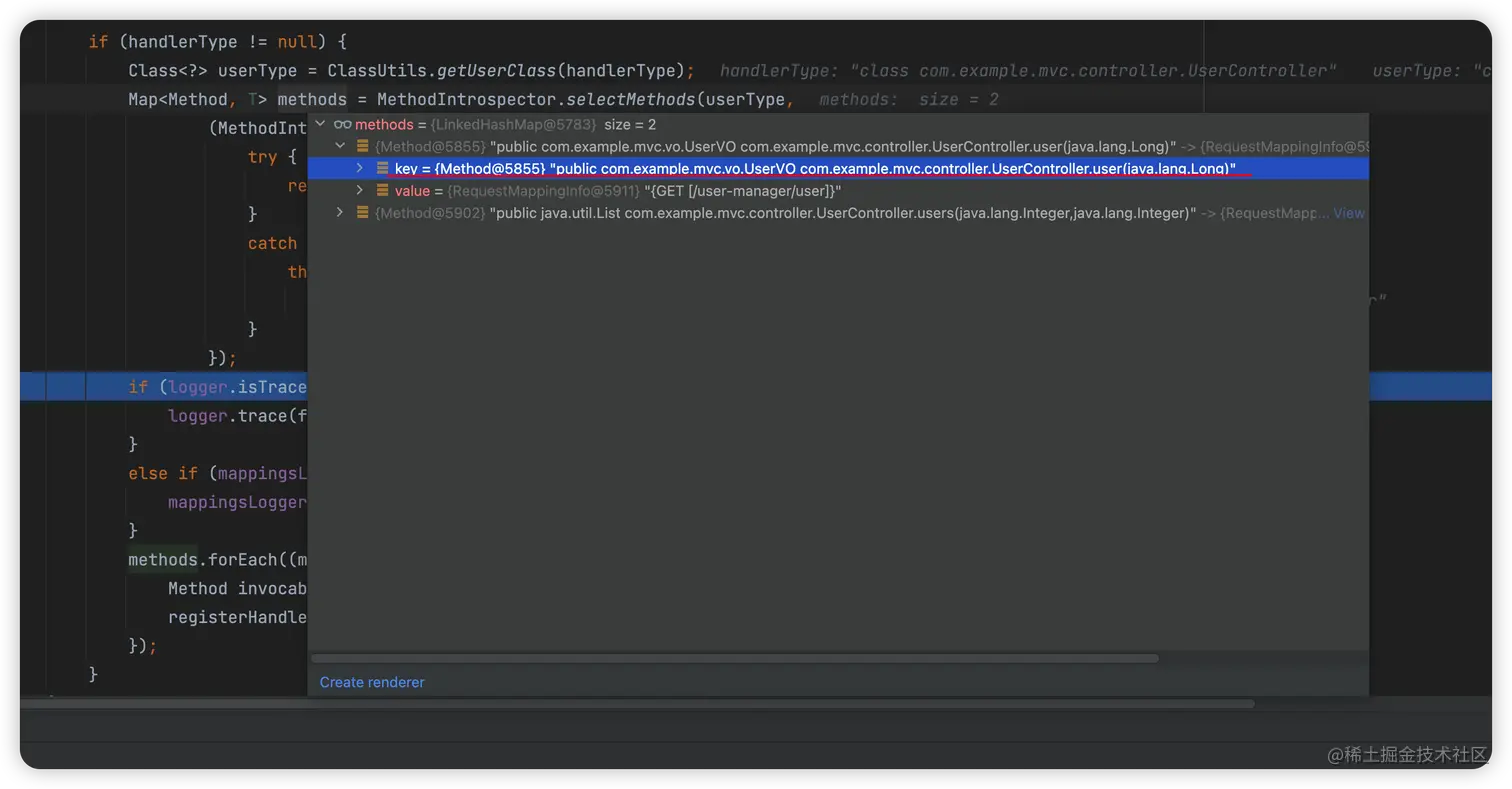Click the "methods: size = 2" inline hint

[x=908, y=99]
